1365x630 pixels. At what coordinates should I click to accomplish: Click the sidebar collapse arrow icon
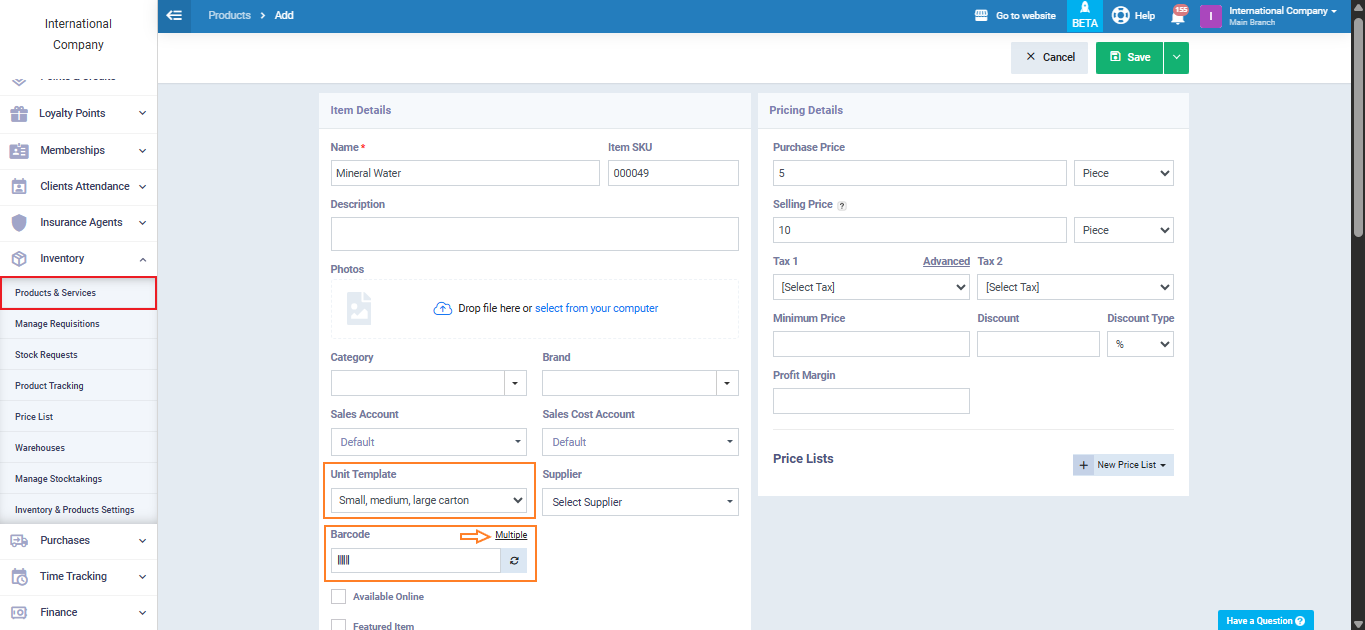[175, 15]
